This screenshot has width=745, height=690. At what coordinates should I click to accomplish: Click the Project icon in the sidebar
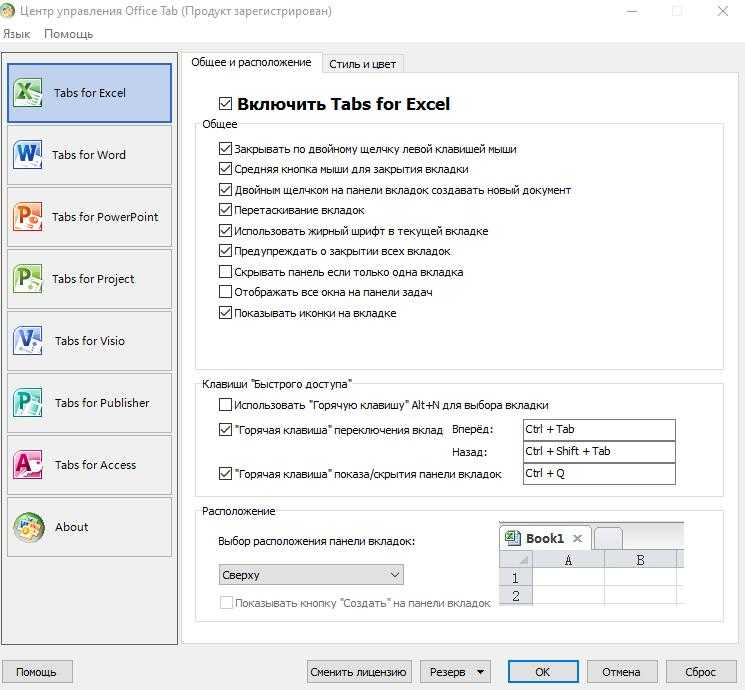[28, 278]
